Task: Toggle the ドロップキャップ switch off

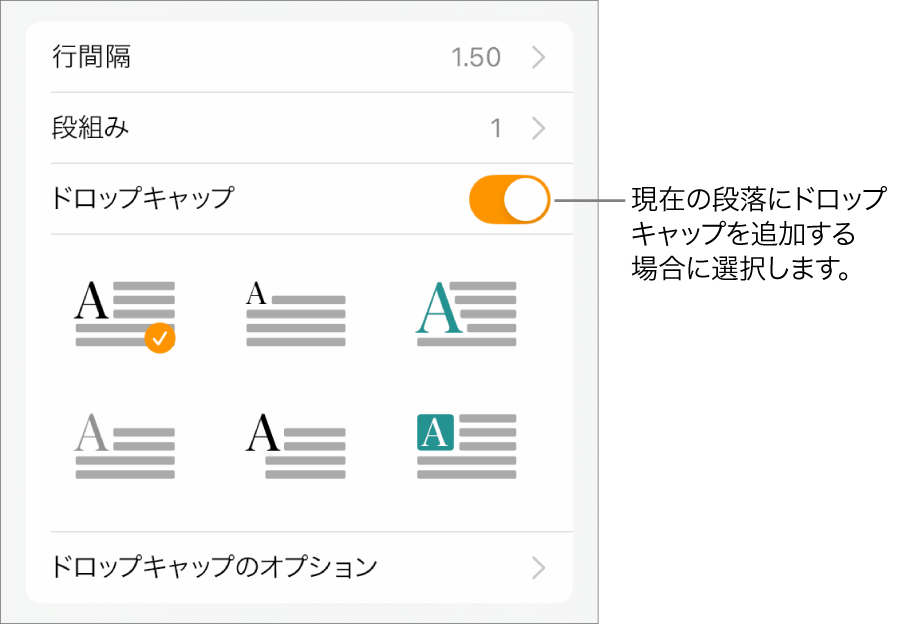Action: coord(509,200)
